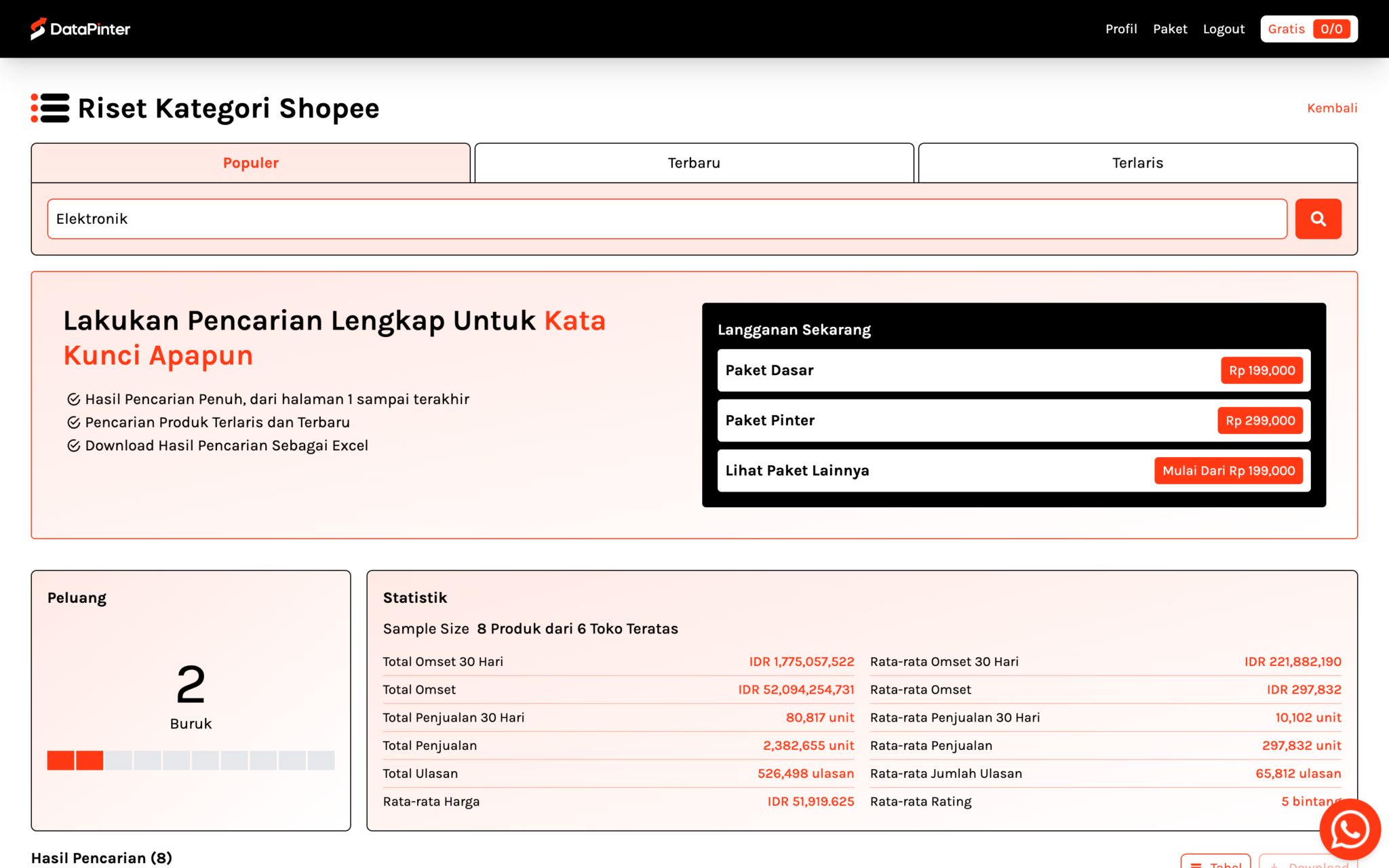Open the Paket Pinter subscription option
Viewport: 1389px width, 868px height.
(x=1013, y=420)
